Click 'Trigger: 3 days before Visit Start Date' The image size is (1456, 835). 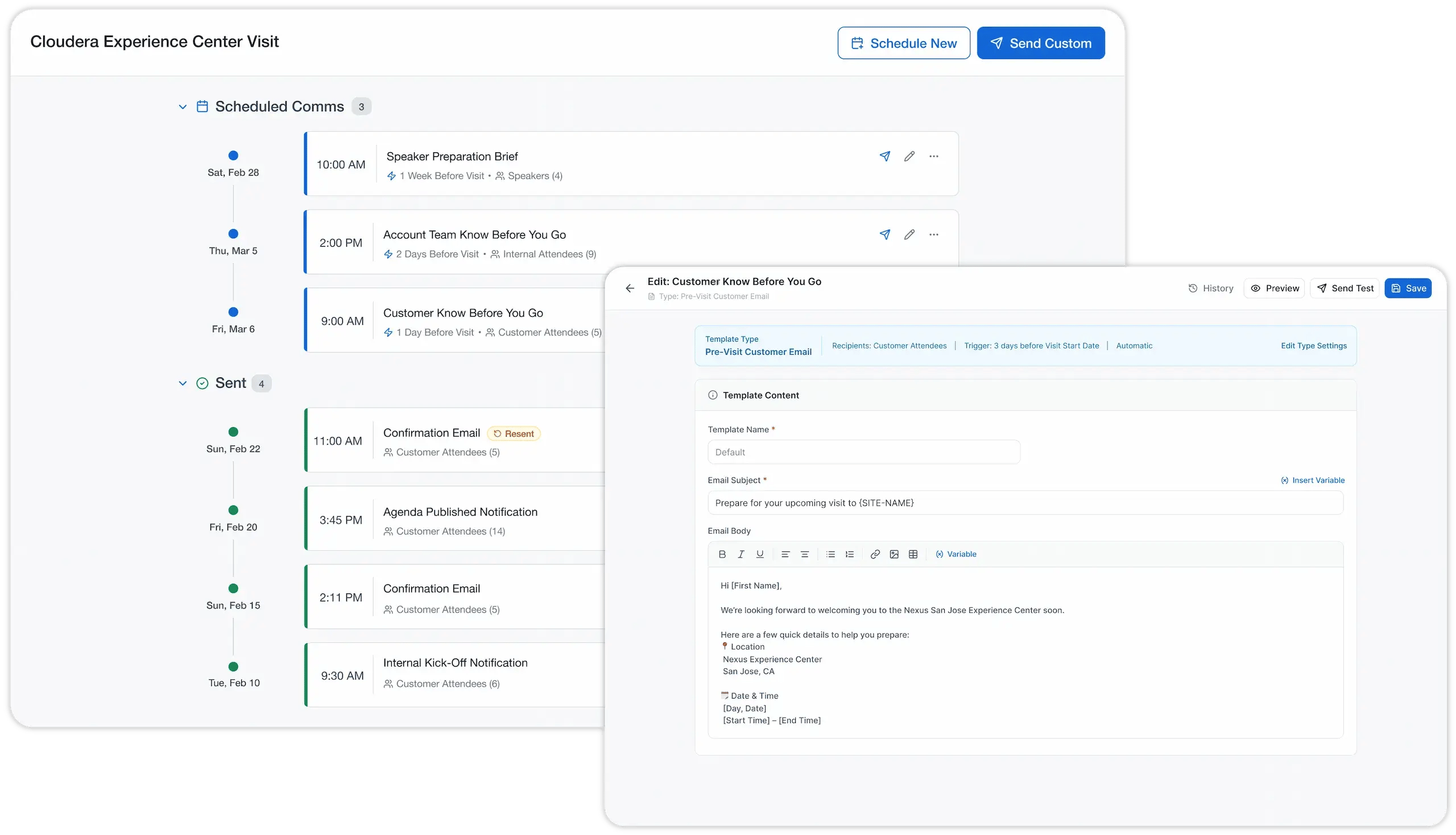tap(1032, 346)
